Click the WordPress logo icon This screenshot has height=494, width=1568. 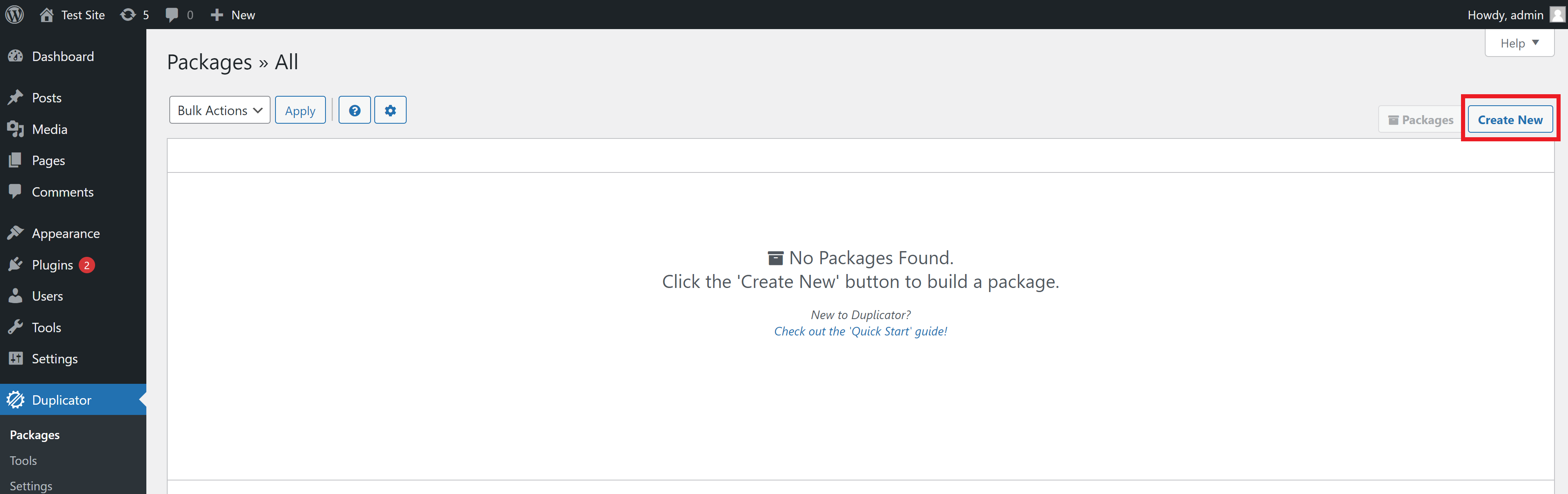click(15, 15)
